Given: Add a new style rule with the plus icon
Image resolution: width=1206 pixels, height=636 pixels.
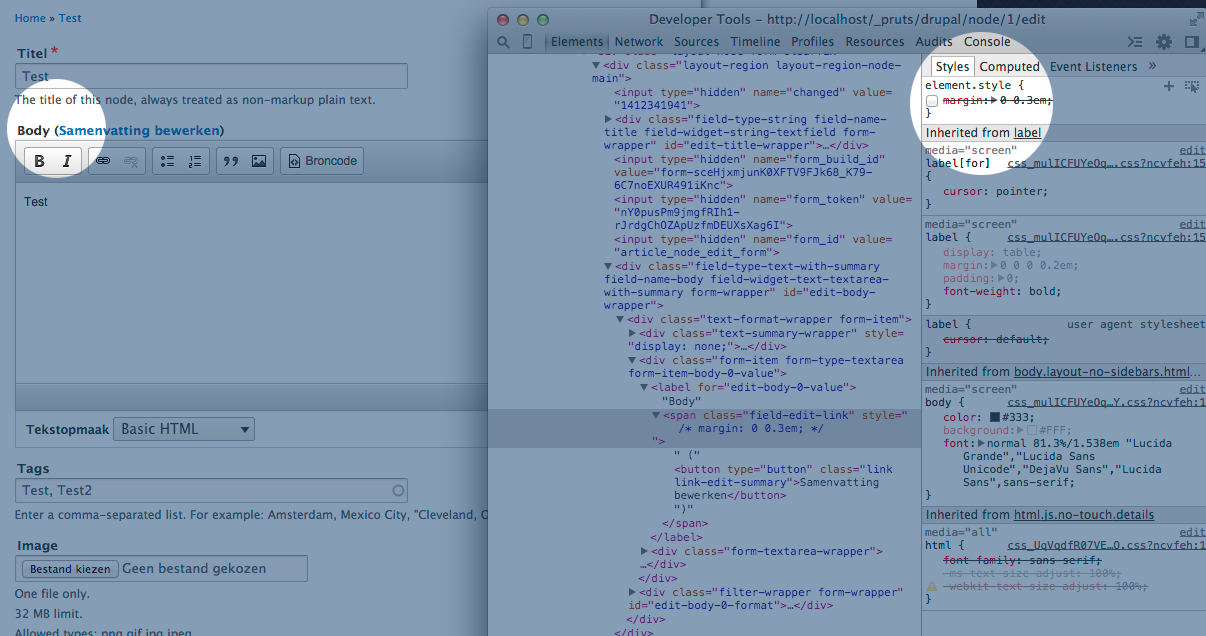Looking at the screenshot, I should point(1168,87).
